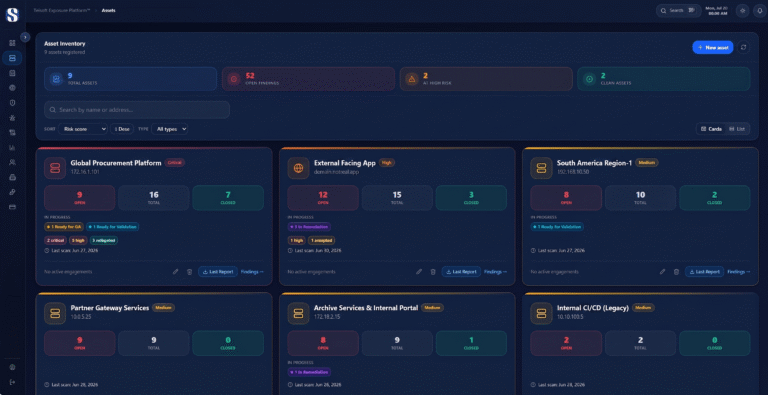768x395 pixels.
Task: Switch to List view
Action: pyautogui.click(x=737, y=129)
